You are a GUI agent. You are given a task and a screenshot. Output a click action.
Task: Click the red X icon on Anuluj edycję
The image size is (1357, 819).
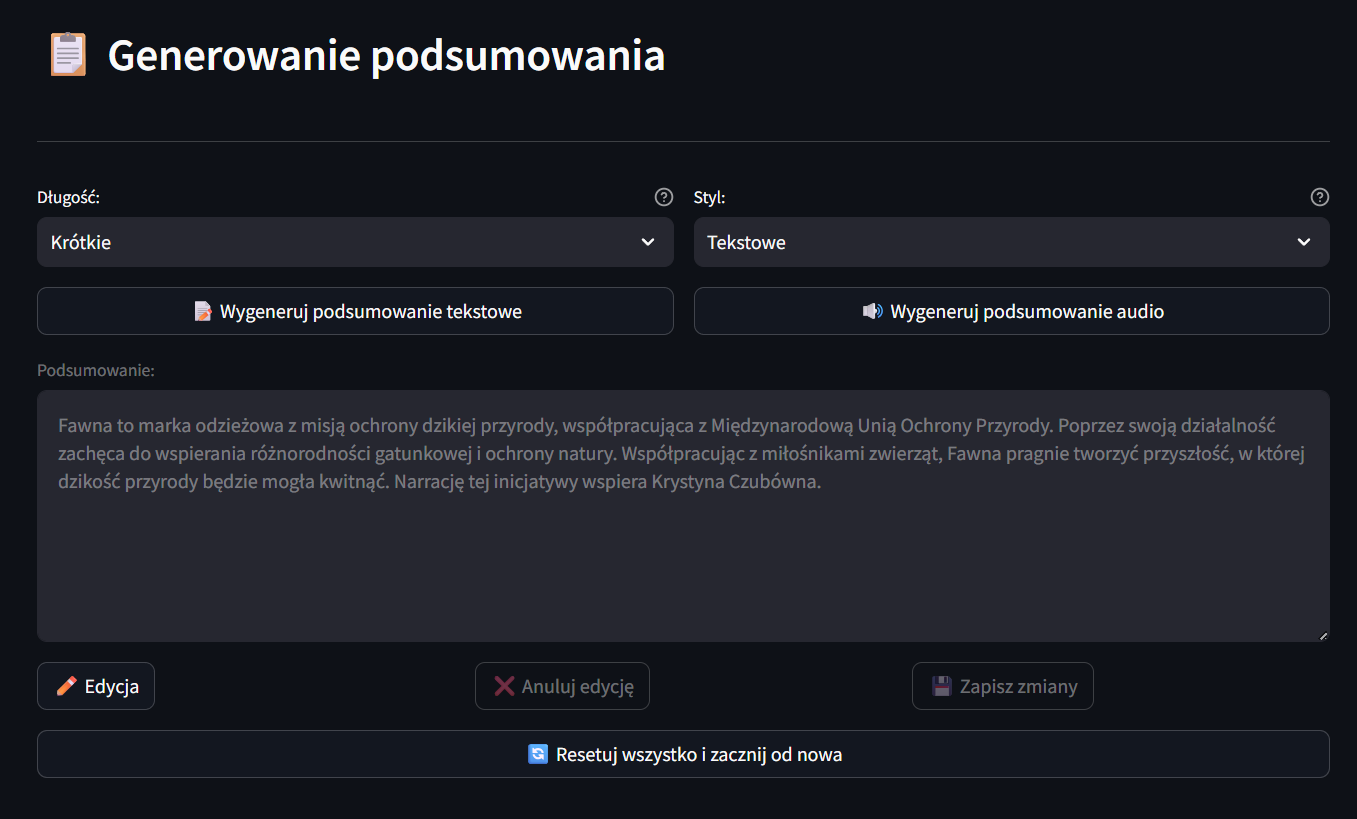505,686
